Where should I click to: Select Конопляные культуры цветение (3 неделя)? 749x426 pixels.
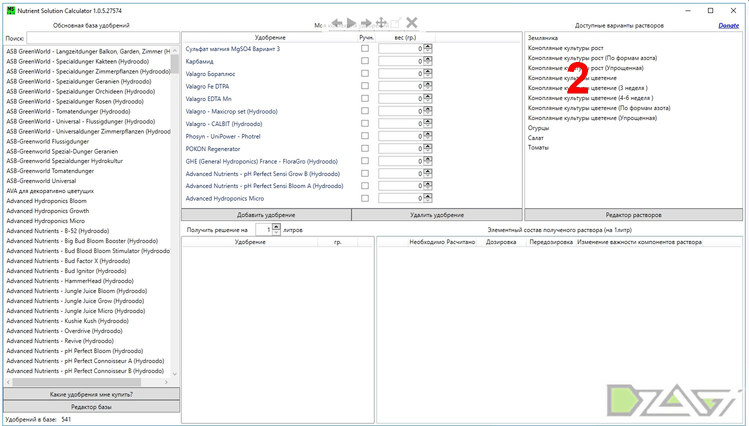(588, 88)
